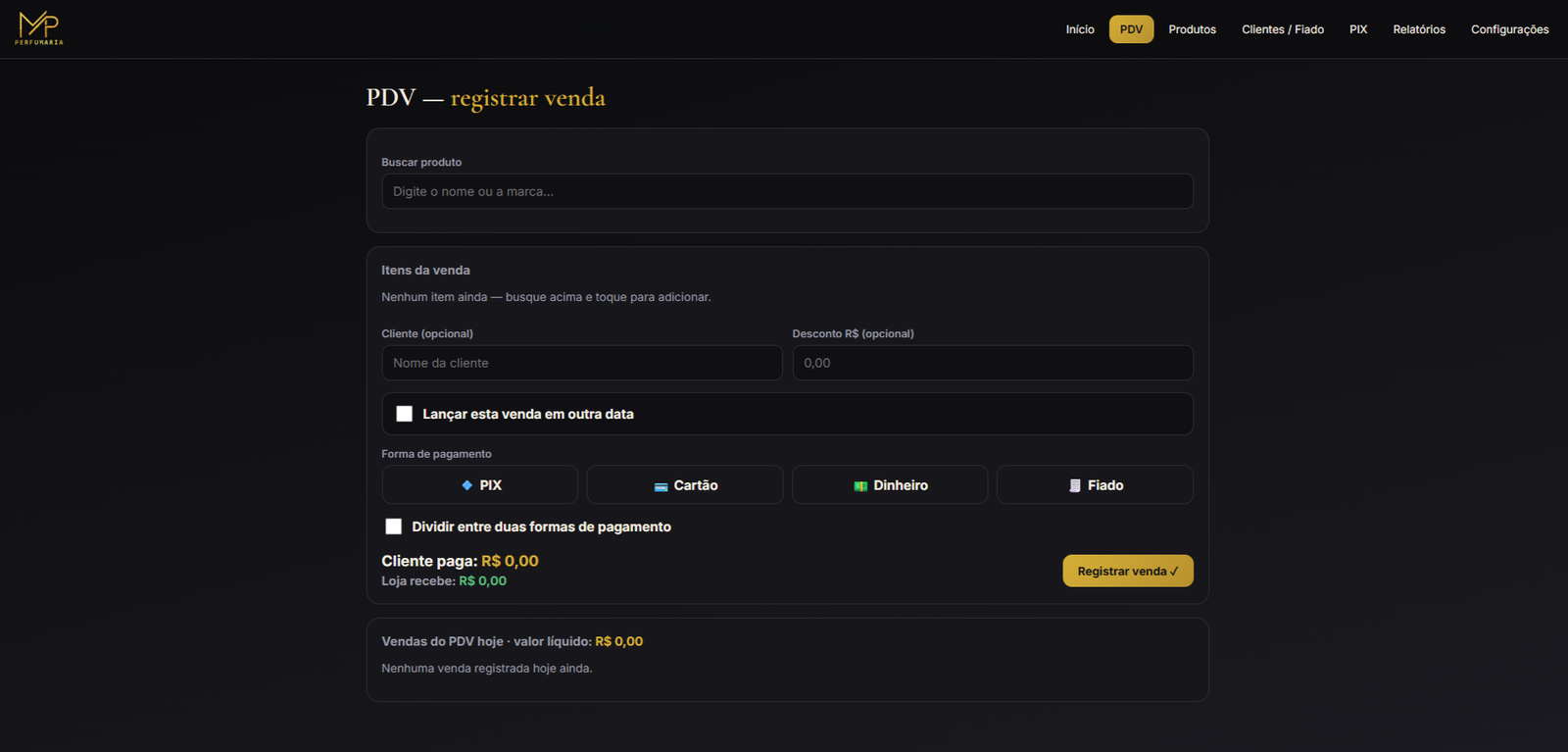Screen dimensions: 1568x752
Task: Go to Produtos section
Action: pyautogui.click(x=1192, y=29)
